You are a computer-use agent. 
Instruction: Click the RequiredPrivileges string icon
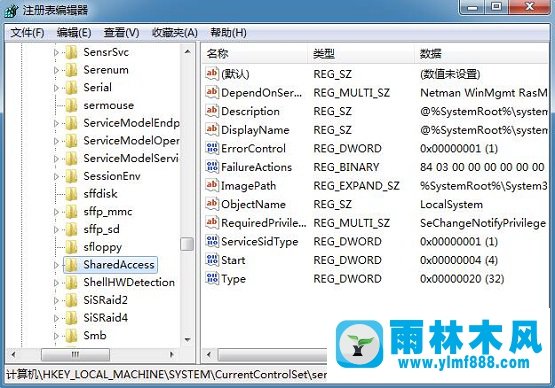pyautogui.click(x=212, y=222)
